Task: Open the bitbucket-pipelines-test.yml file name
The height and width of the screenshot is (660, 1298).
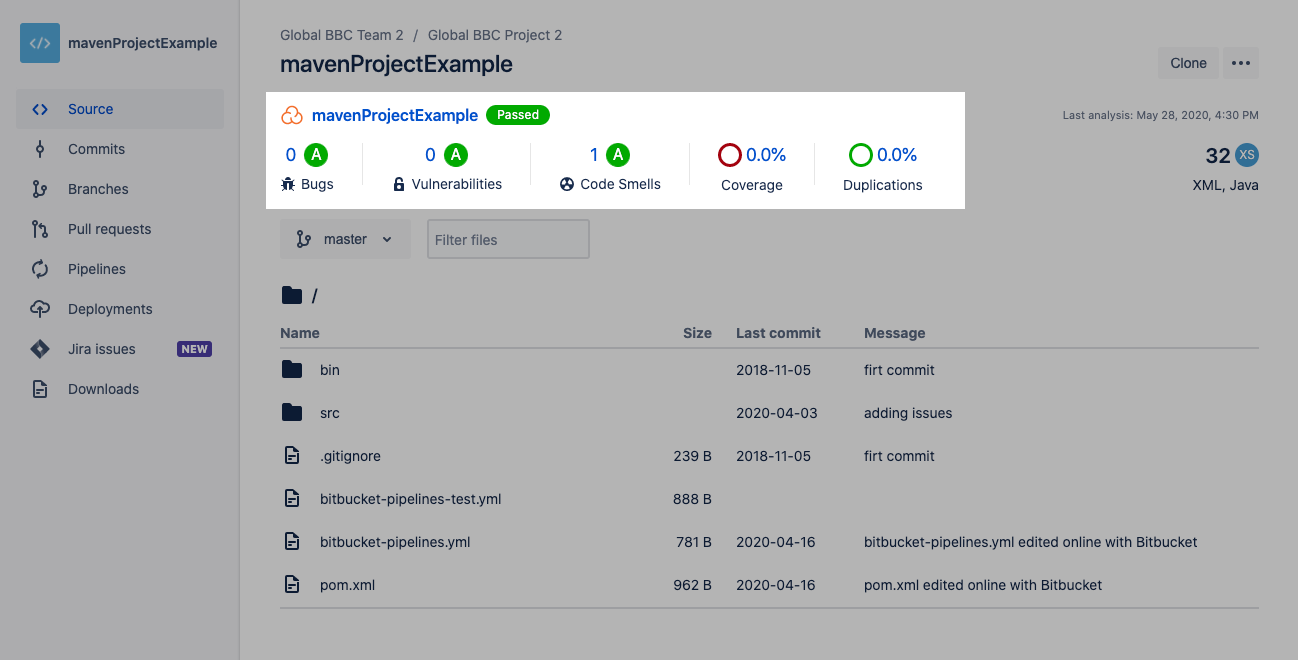Action: pyautogui.click(x=411, y=499)
